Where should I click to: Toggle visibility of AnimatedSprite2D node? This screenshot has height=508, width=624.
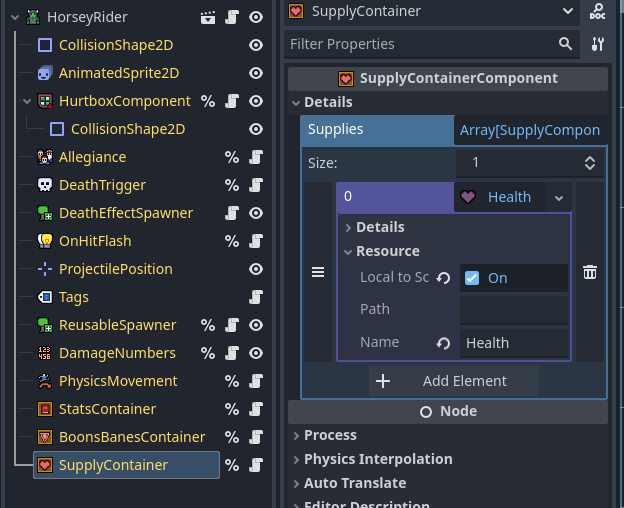point(256,73)
